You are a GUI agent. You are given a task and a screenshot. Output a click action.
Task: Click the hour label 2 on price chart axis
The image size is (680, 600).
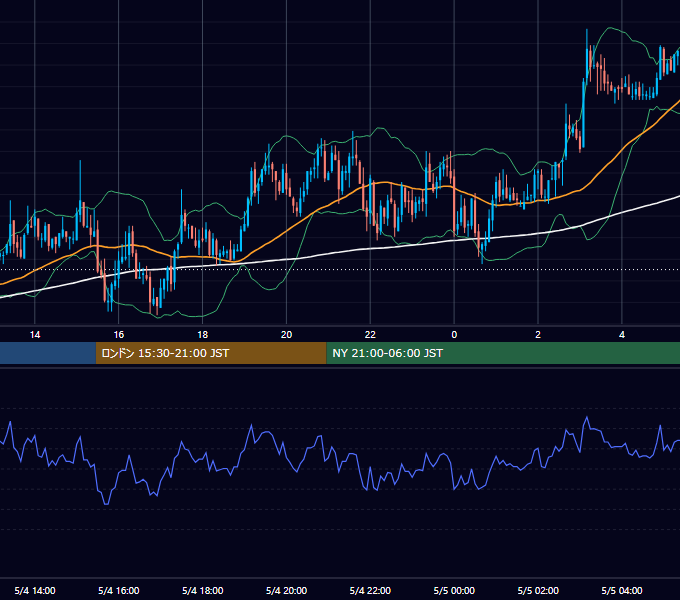(x=538, y=335)
